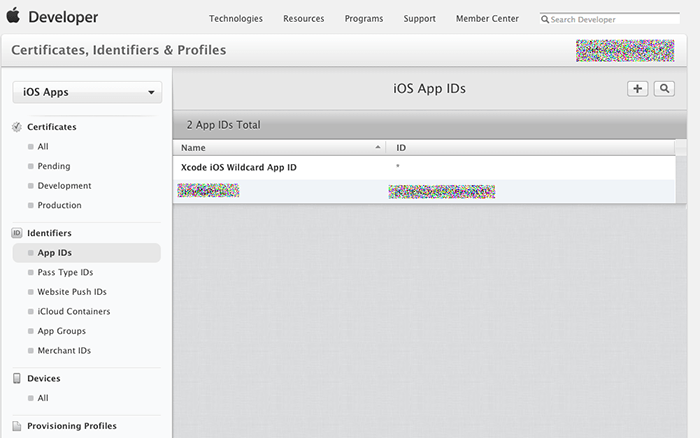Click the Certificates section icon

(17, 127)
